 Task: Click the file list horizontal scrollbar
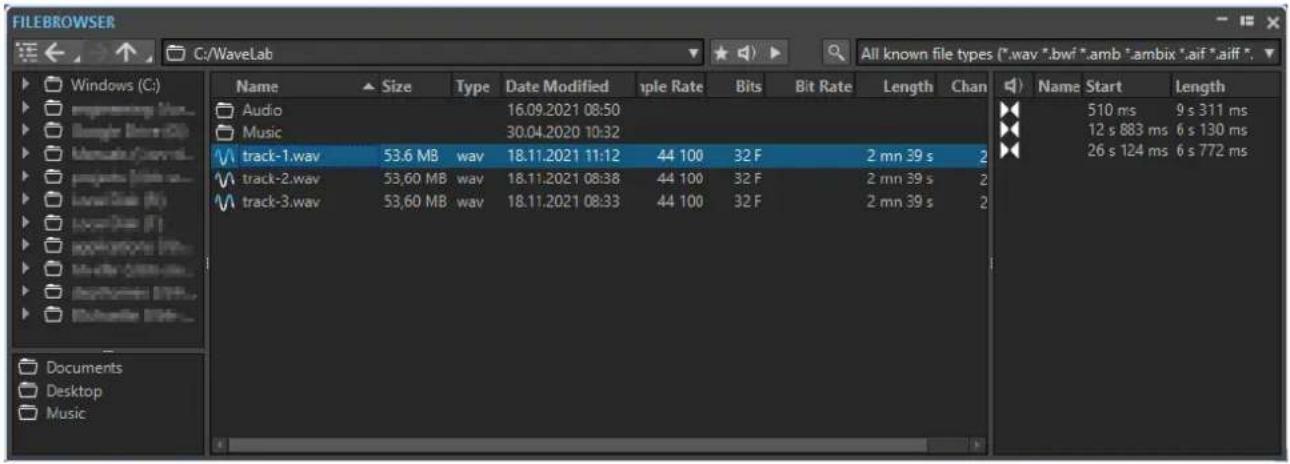(x=577, y=443)
